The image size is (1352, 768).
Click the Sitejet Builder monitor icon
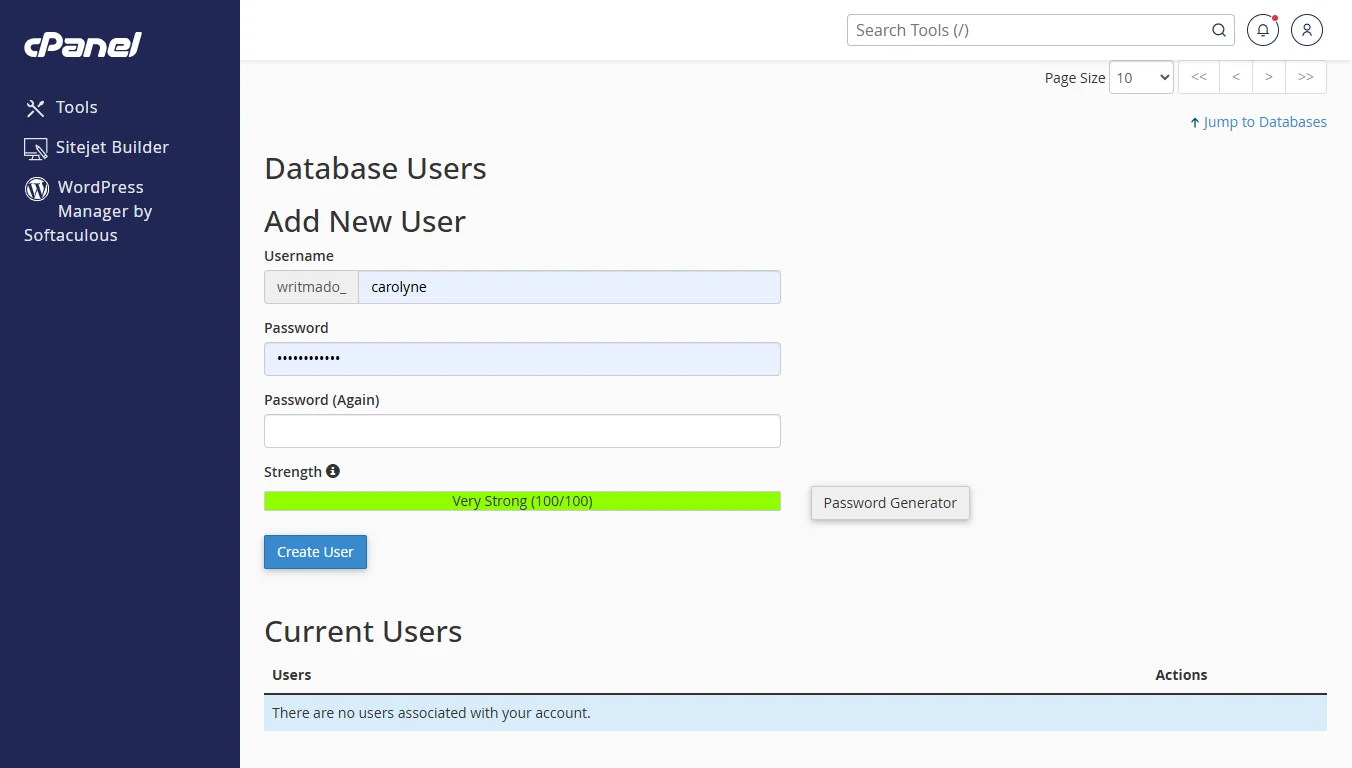[36, 148]
